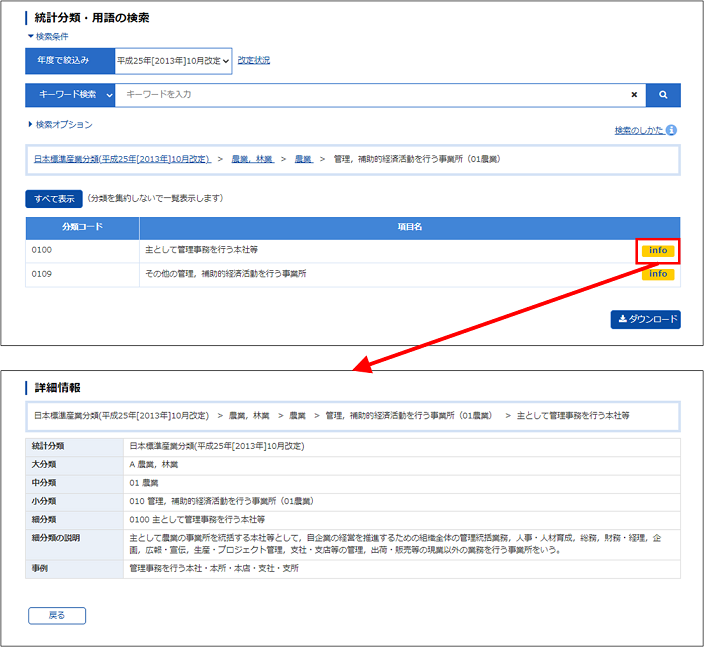Select table cell with code 0109

tap(83, 274)
